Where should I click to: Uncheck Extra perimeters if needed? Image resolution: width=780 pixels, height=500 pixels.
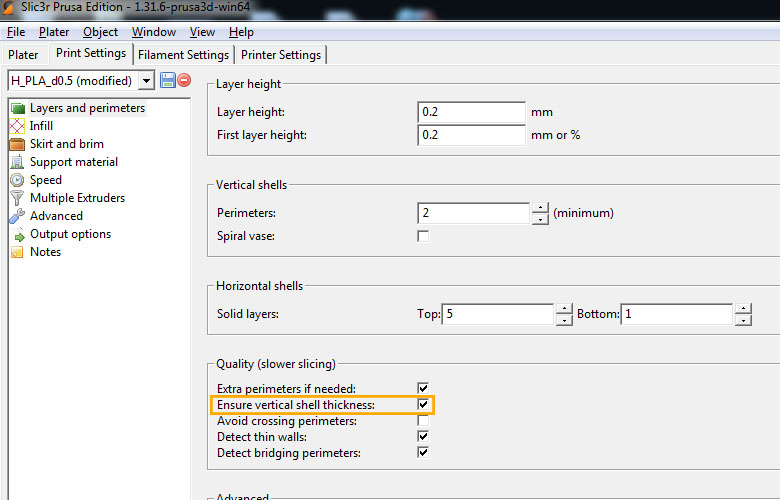423,388
